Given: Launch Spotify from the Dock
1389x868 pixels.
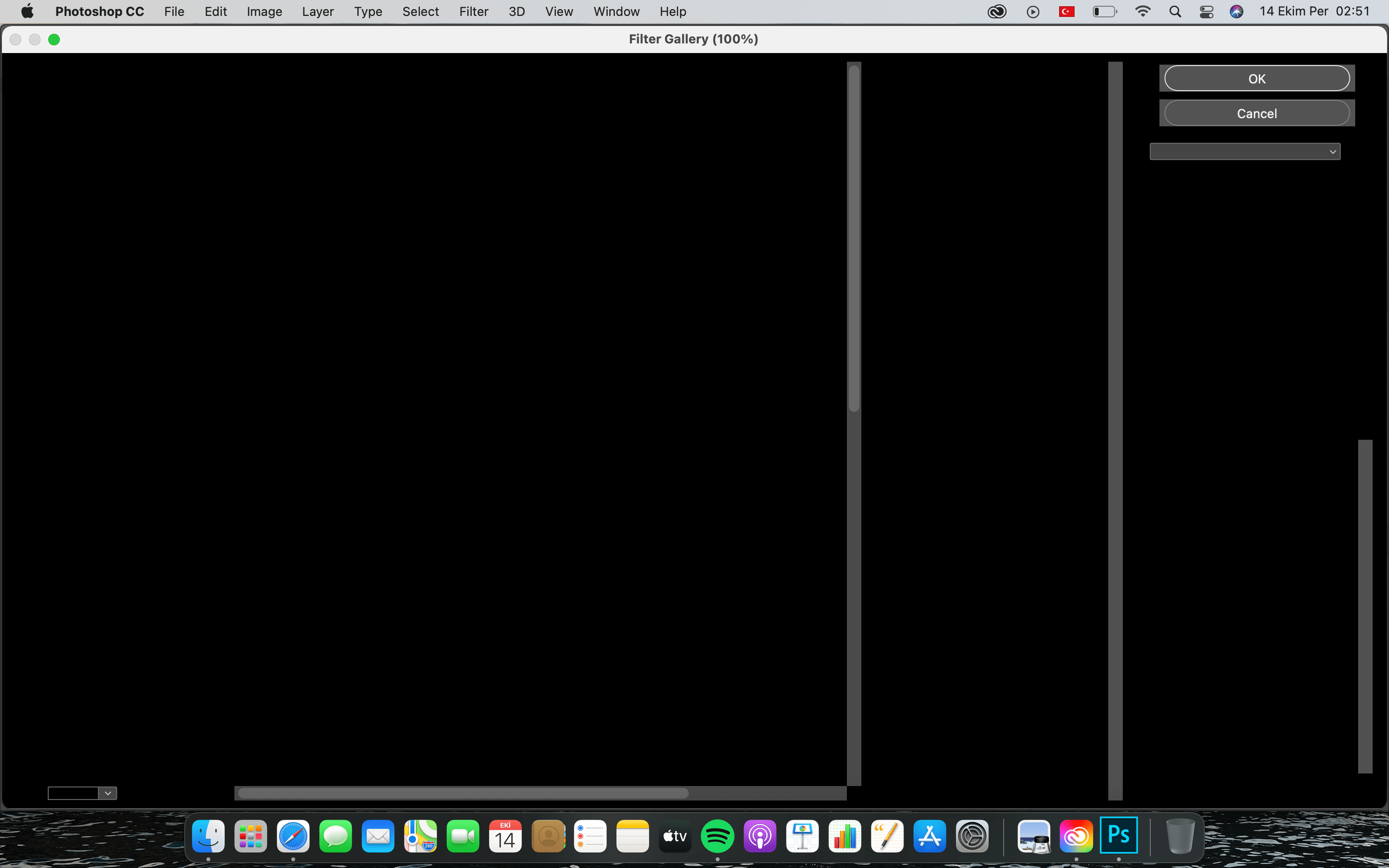Looking at the screenshot, I should (718, 836).
